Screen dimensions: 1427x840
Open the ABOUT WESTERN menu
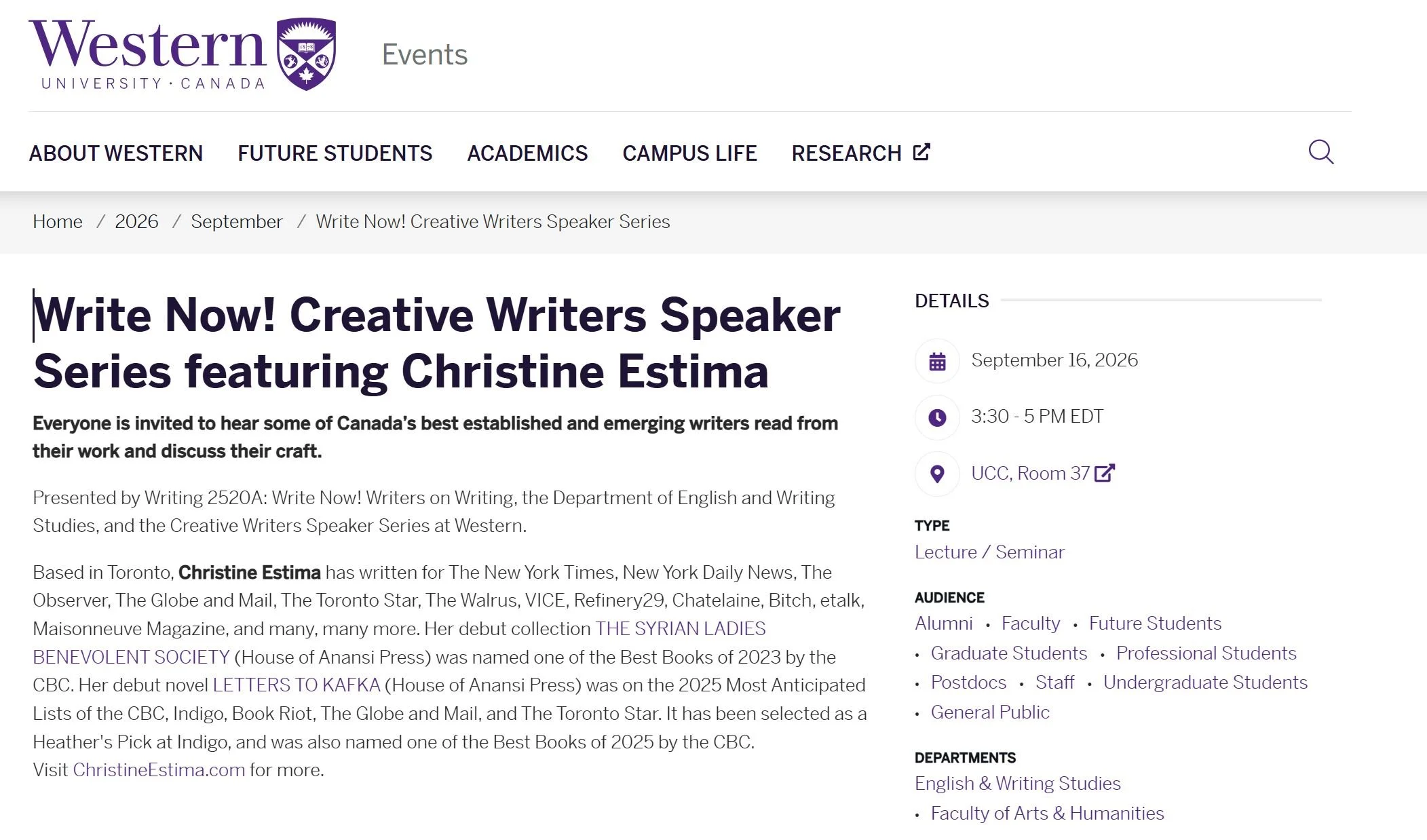point(116,153)
